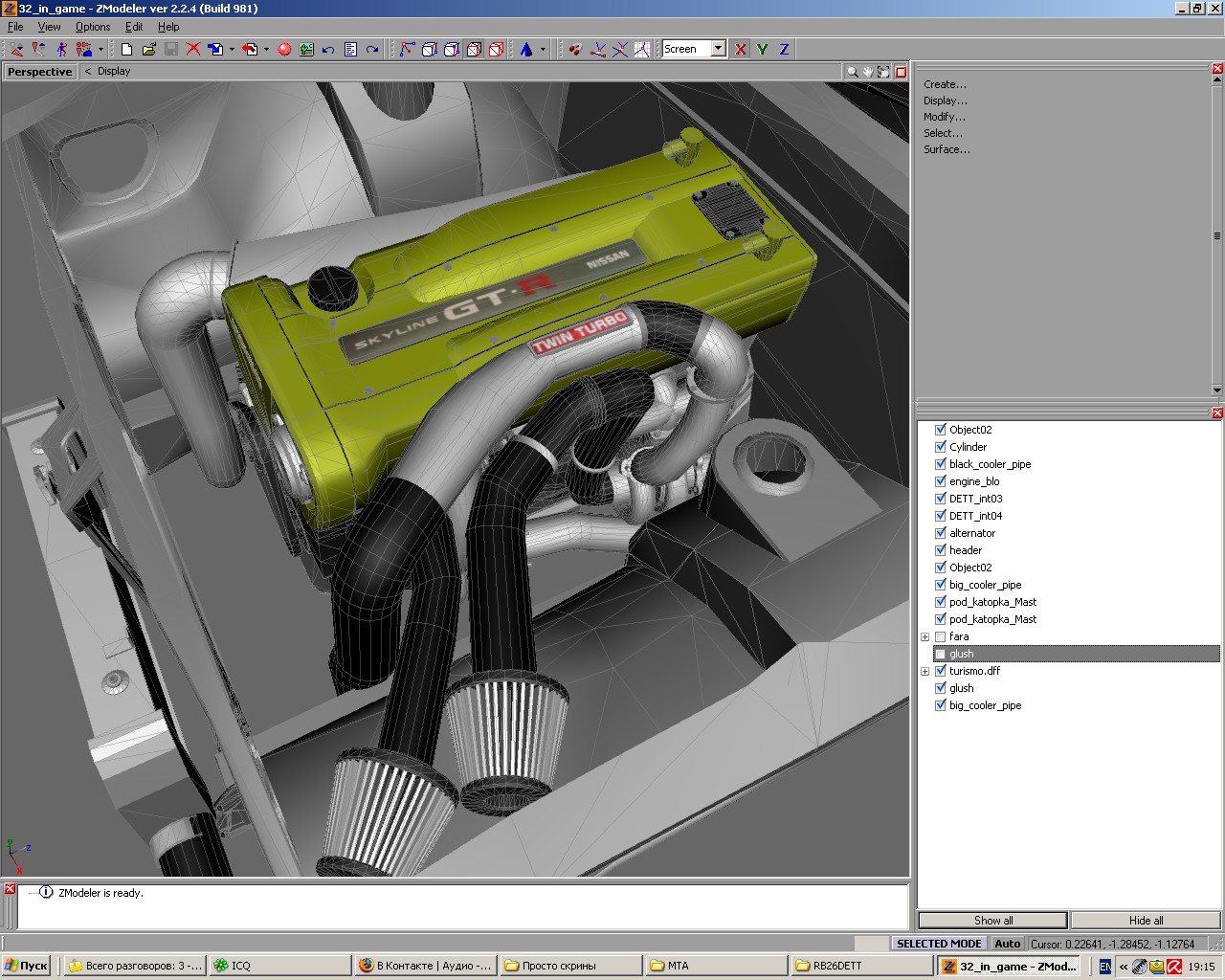Open the Display viewport options menu

[114, 72]
